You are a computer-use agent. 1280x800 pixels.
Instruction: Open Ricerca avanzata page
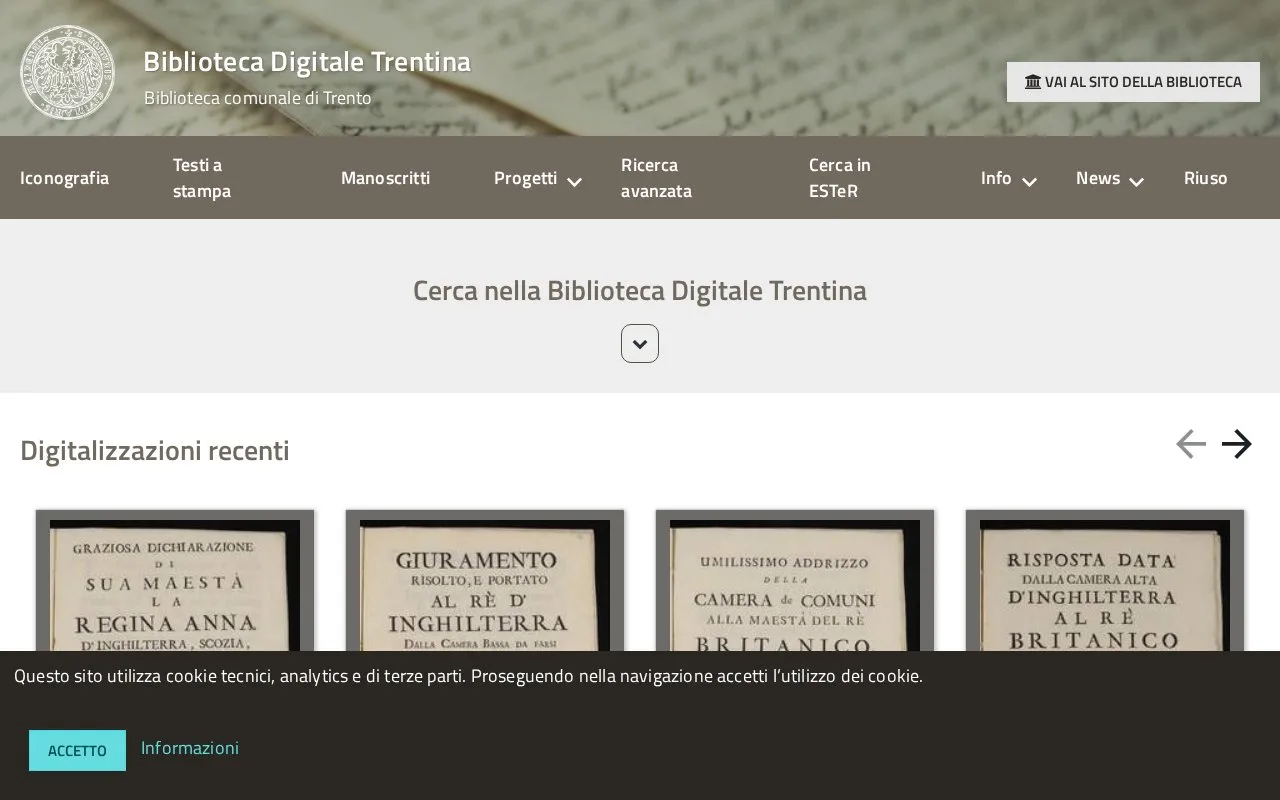coord(656,178)
